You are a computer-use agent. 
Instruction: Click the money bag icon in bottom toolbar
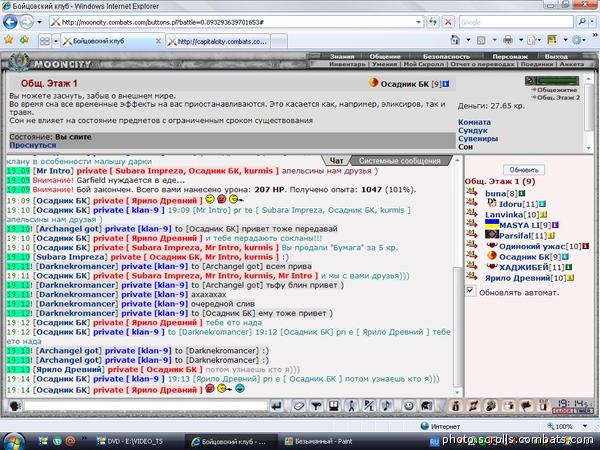455,406
